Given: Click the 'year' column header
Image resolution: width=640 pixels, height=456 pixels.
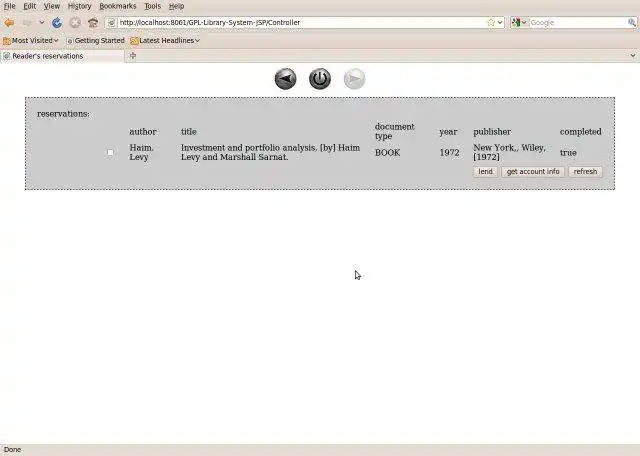Looking at the screenshot, I should click(x=448, y=131).
